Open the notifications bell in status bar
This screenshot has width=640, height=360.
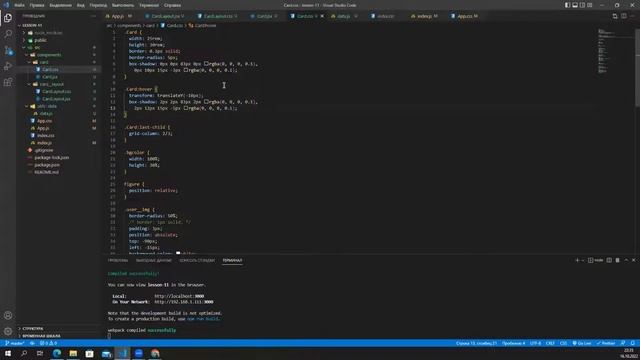pos(632,343)
